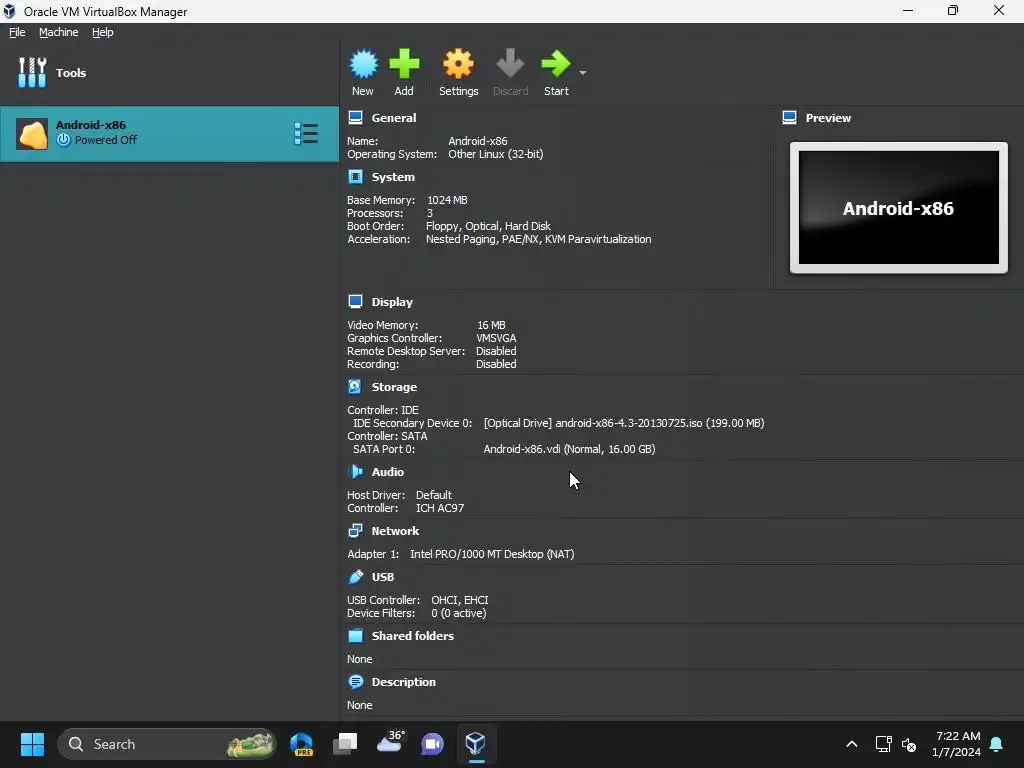Open the Machine menu
The image size is (1024, 768).
pyautogui.click(x=59, y=32)
